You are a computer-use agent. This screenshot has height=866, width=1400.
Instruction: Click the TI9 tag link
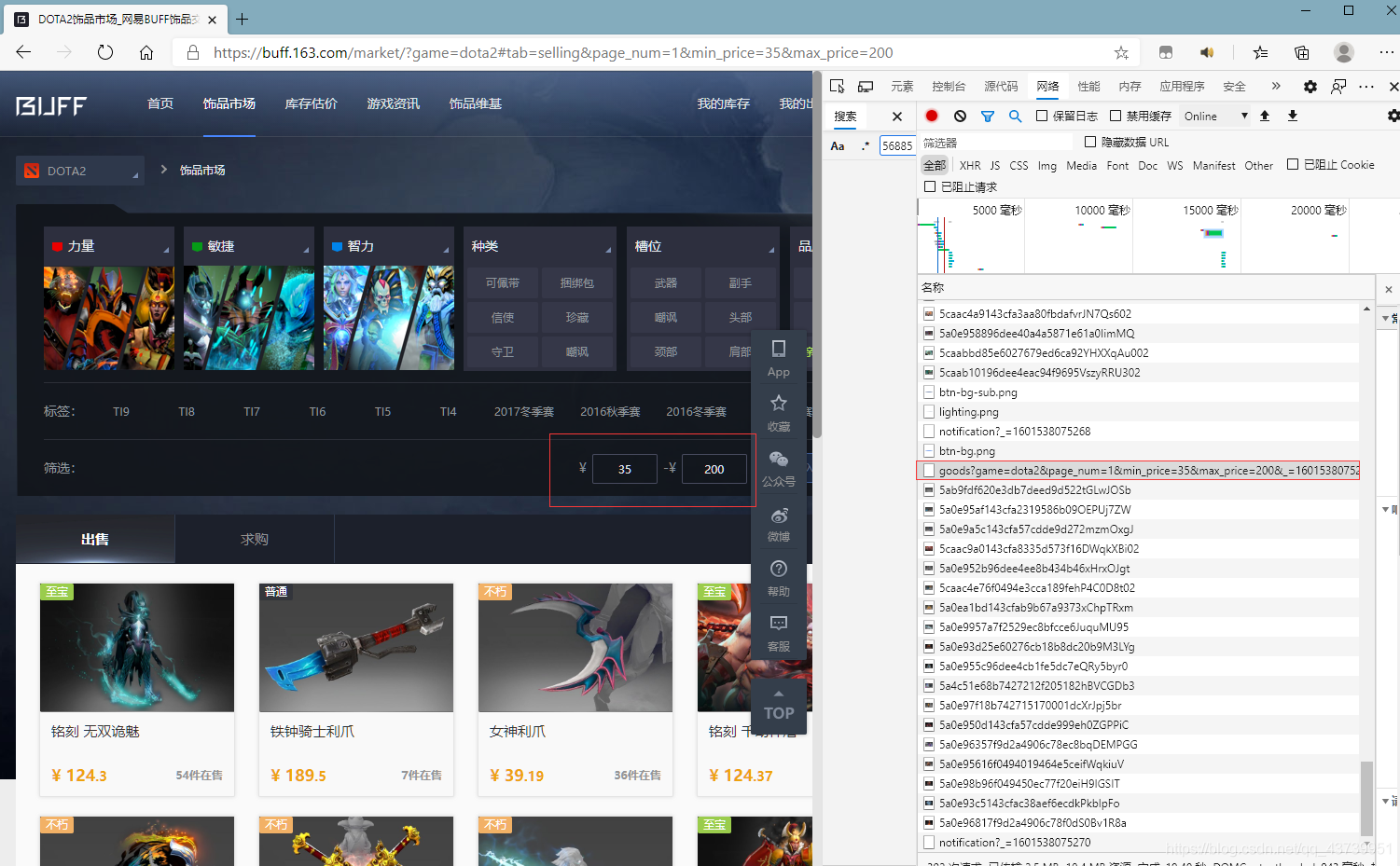click(x=121, y=411)
